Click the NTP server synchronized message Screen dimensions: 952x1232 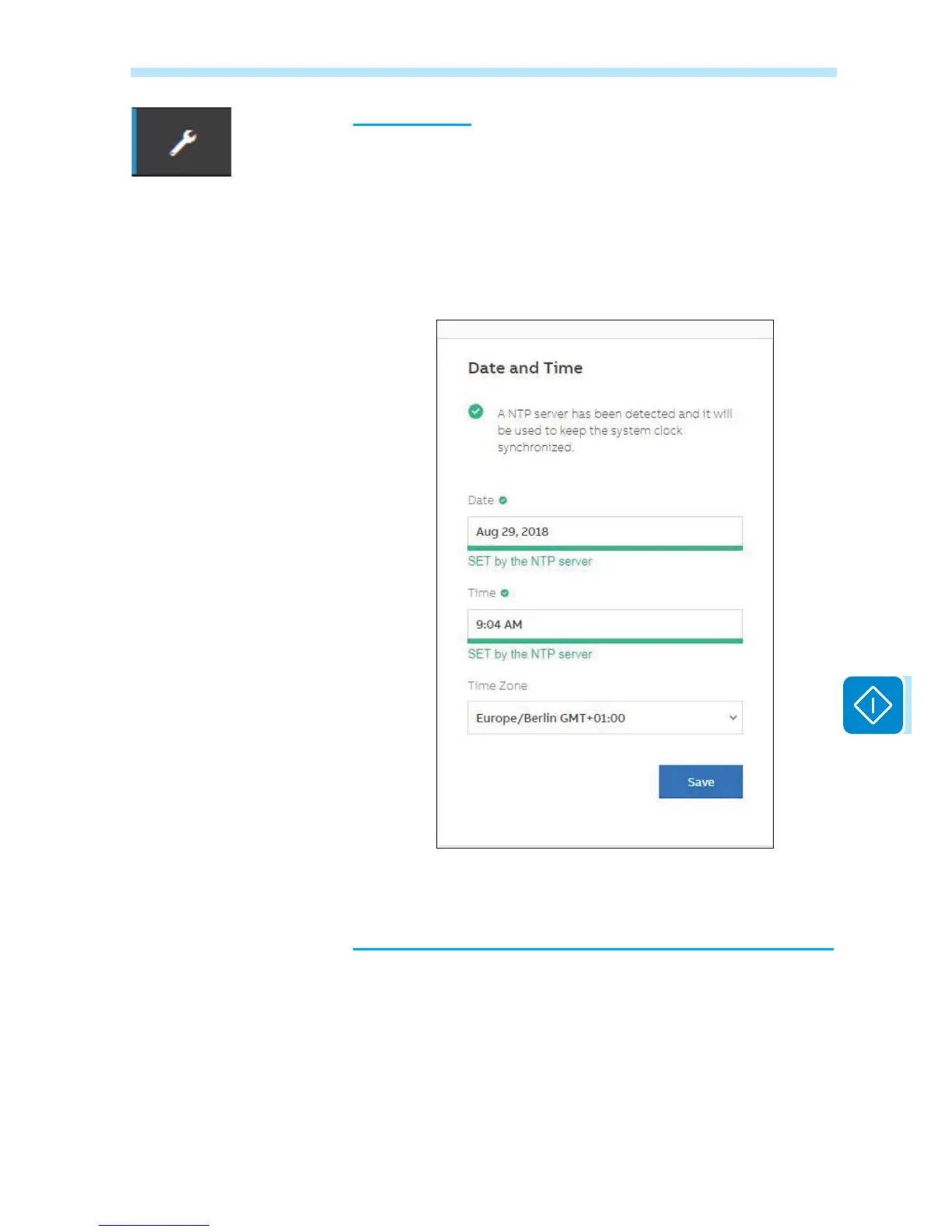[614, 430]
